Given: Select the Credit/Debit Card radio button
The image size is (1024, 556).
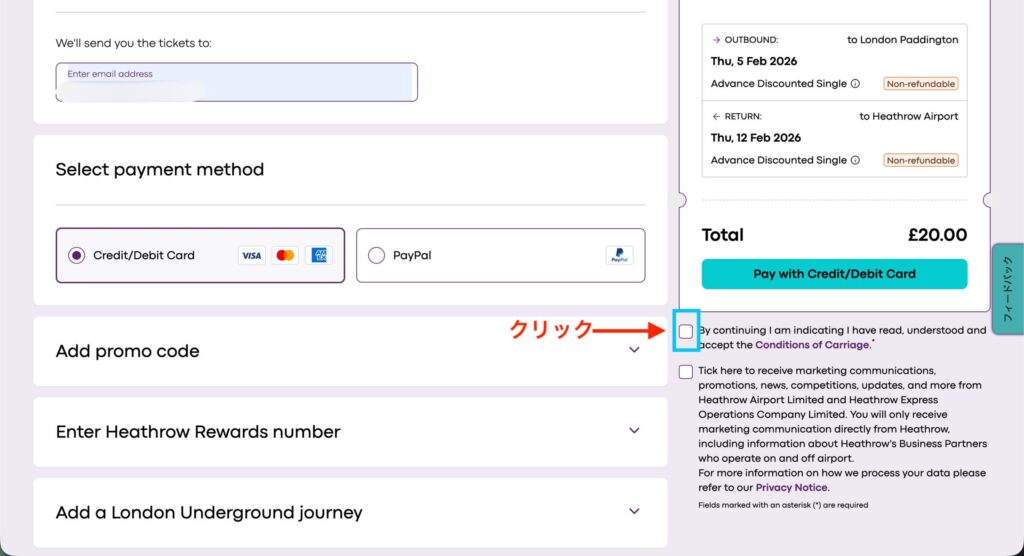Looking at the screenshot, I should click(77, 255).
